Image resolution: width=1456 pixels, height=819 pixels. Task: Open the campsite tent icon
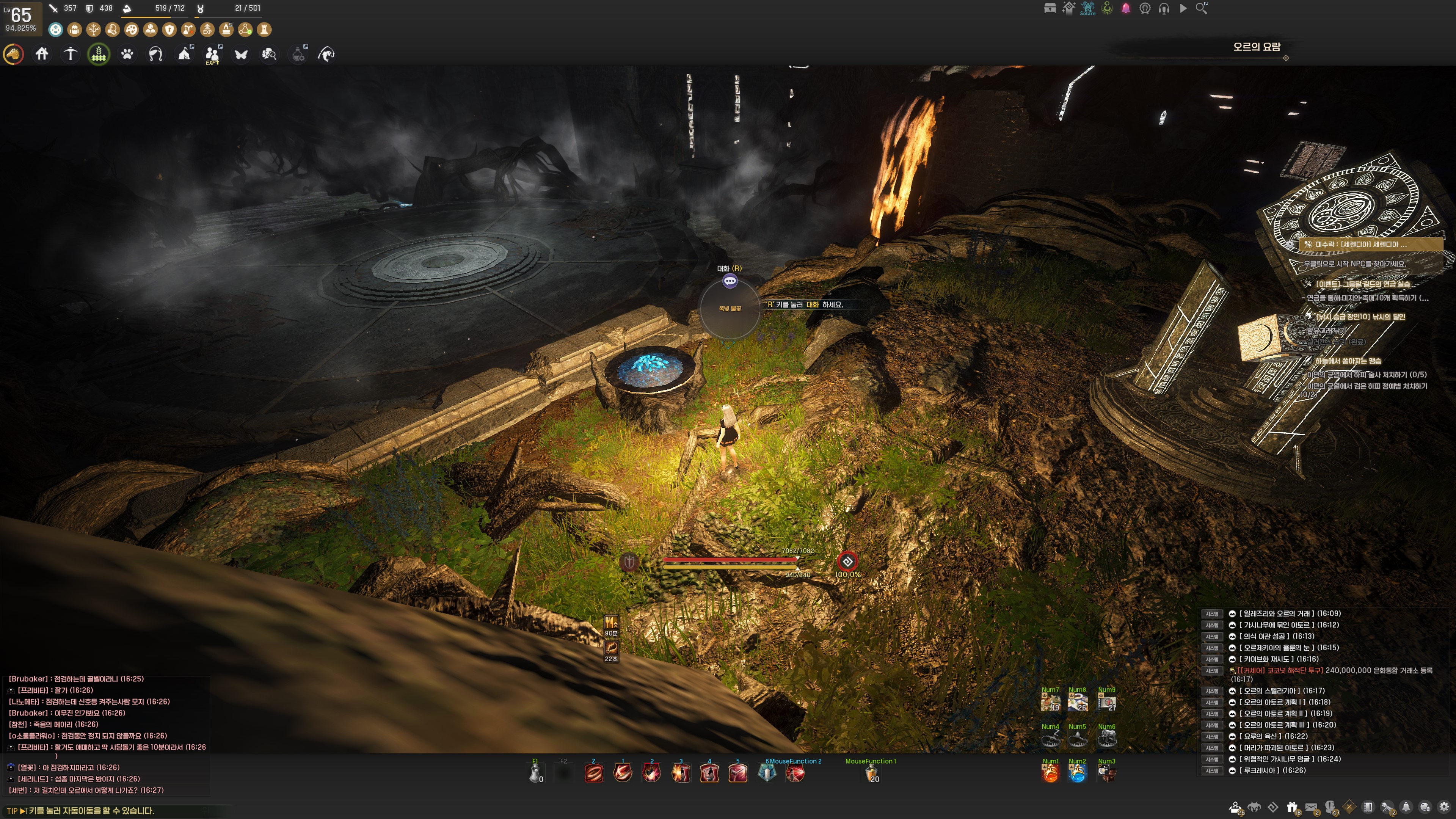click(184, 54)
